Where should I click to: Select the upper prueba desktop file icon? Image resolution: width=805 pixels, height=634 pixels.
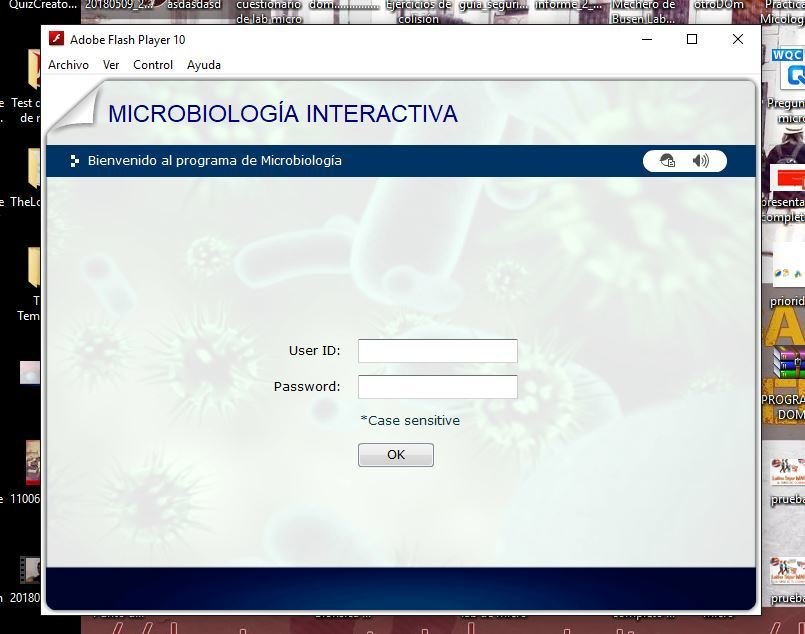(x=787, y=471)
